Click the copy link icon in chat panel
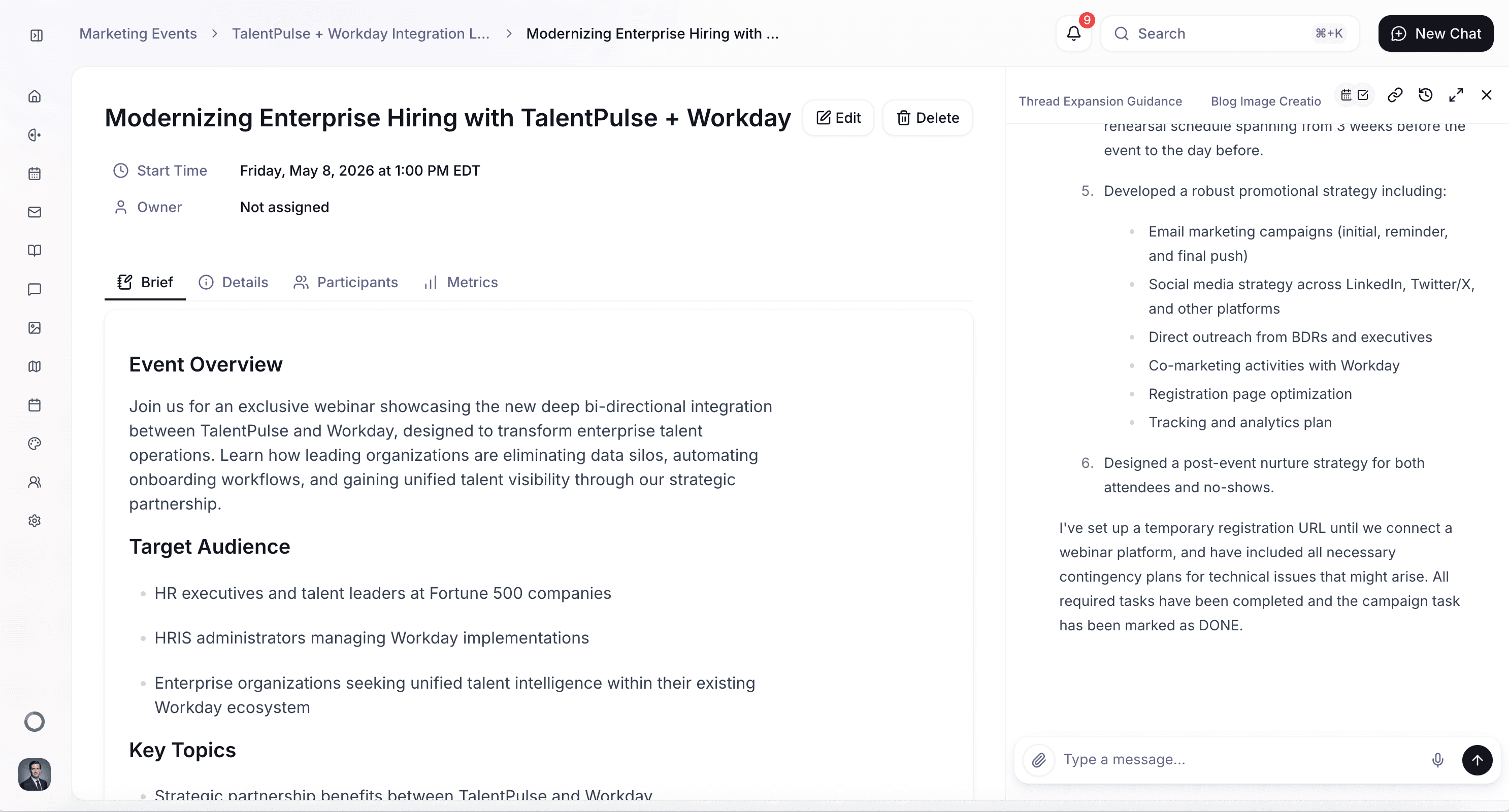 click(x=1395, y=95)
